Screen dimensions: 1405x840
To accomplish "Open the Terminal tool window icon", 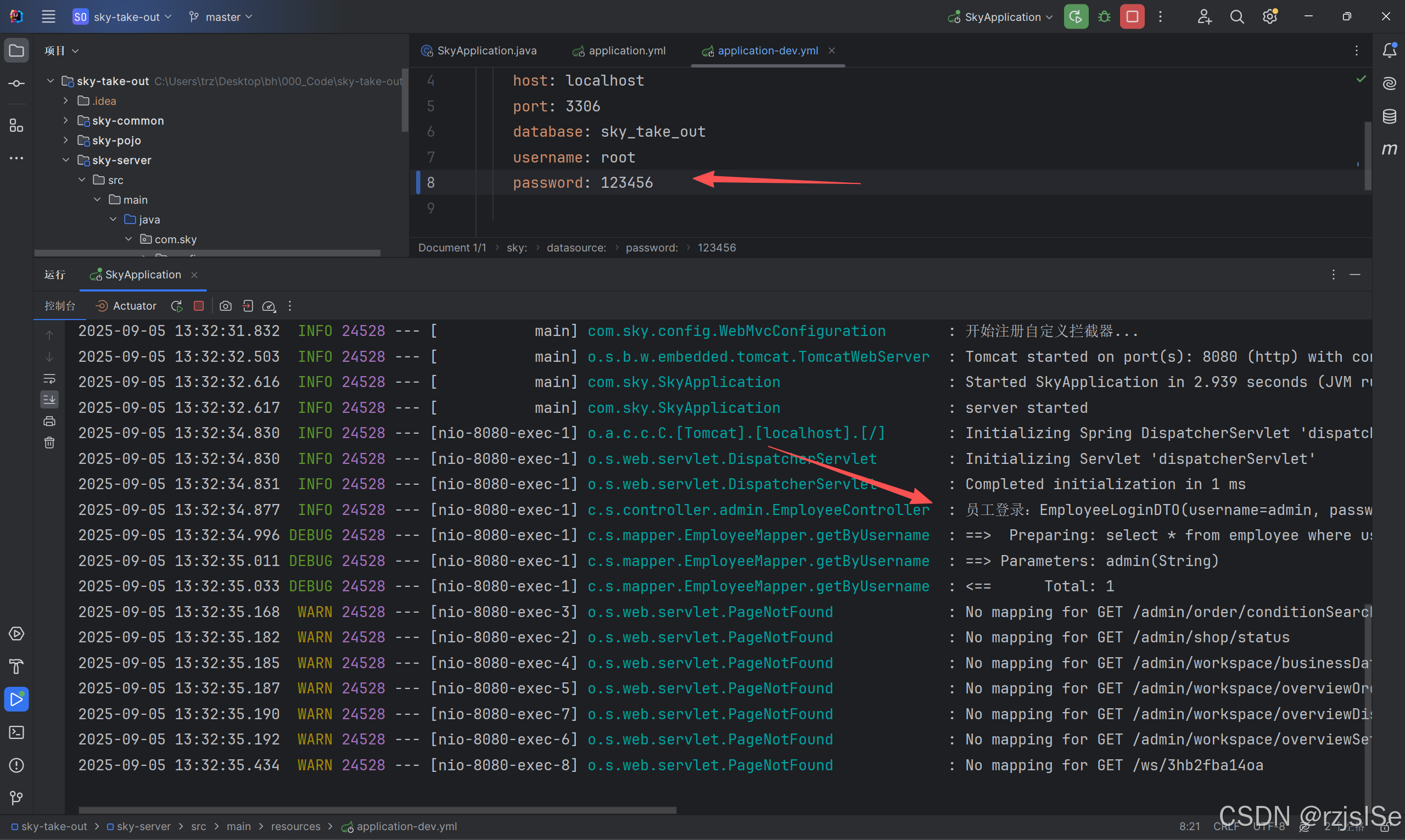I will tap(16, 732).
